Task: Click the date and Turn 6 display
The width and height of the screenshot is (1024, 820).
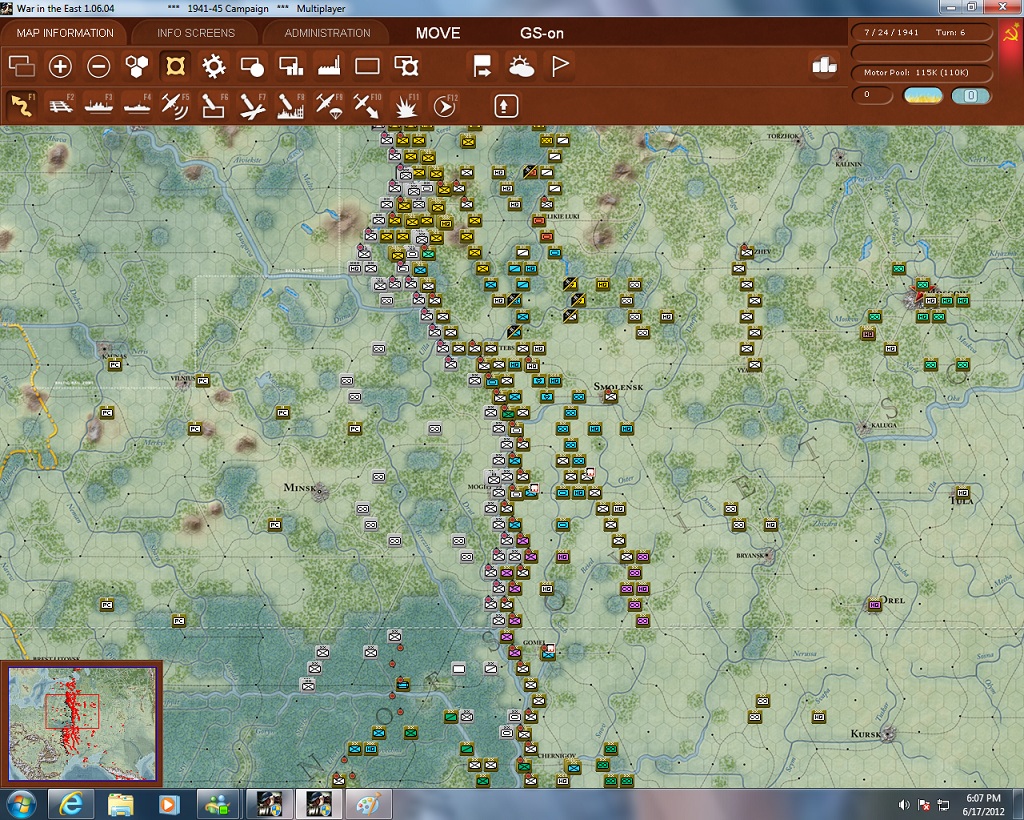Action: pos(922,32)
